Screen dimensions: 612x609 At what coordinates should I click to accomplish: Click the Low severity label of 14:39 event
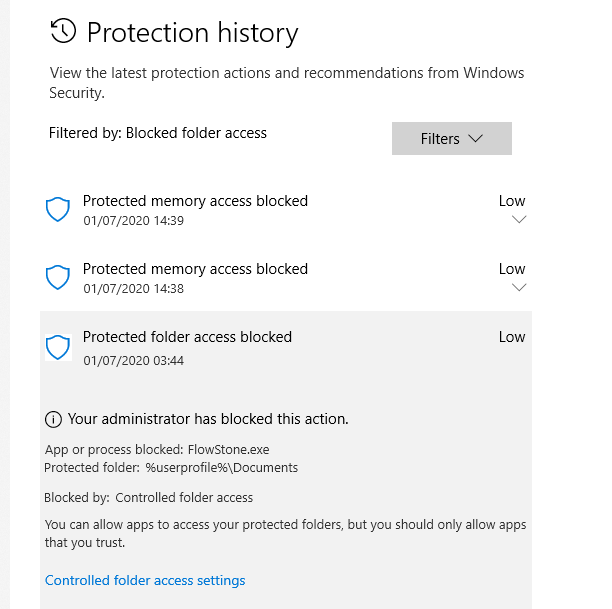pos(512,201)
